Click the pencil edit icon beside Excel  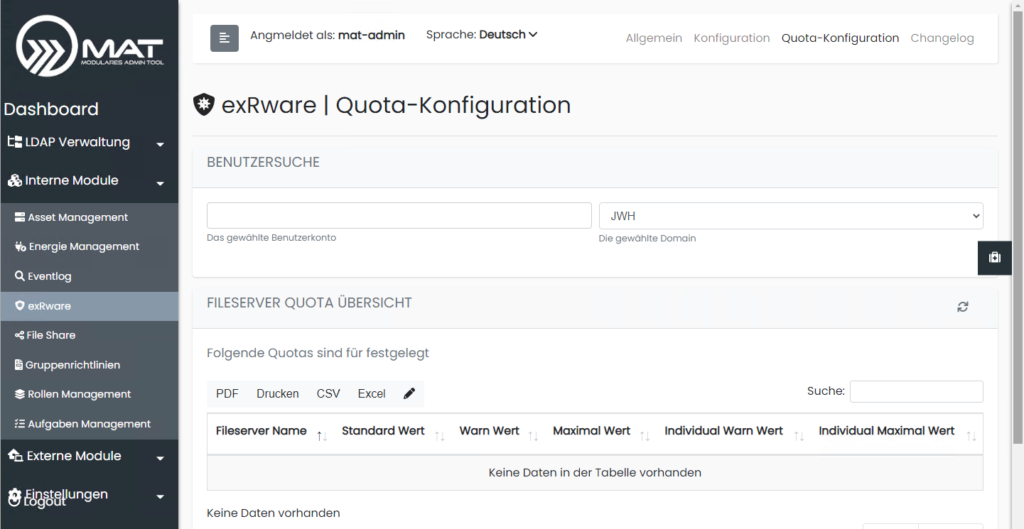[409, 394]
